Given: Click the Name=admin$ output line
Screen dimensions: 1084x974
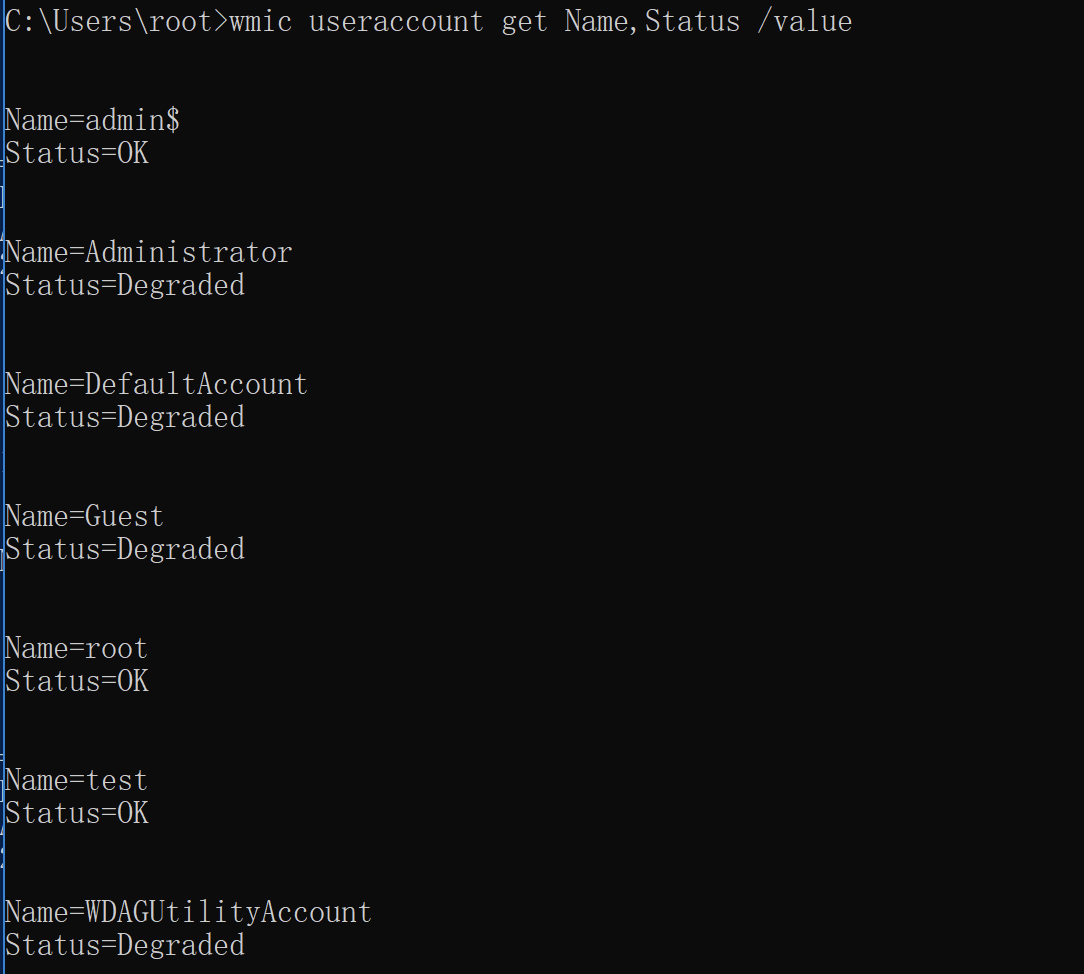Looking at the screenshot, I should 93,120.
